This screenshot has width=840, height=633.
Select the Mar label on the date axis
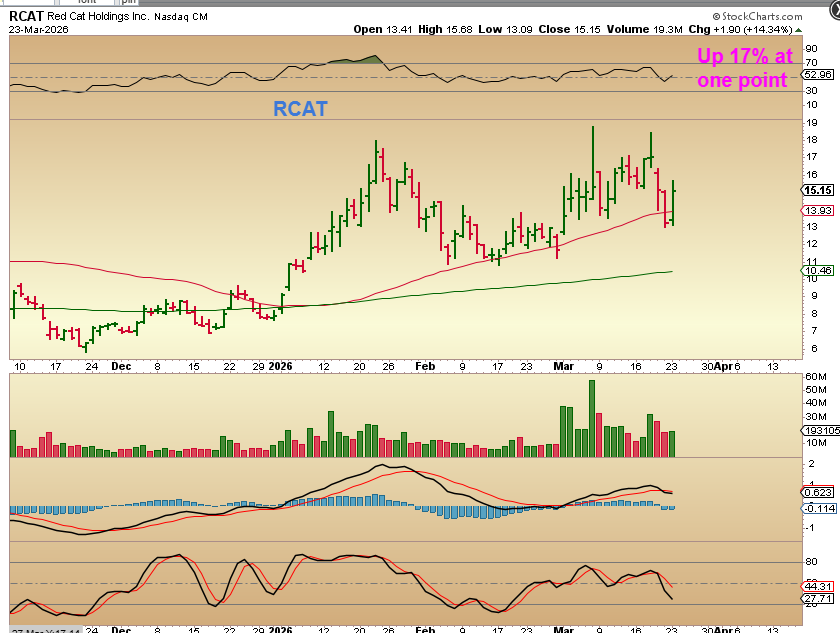click(563, 366)
